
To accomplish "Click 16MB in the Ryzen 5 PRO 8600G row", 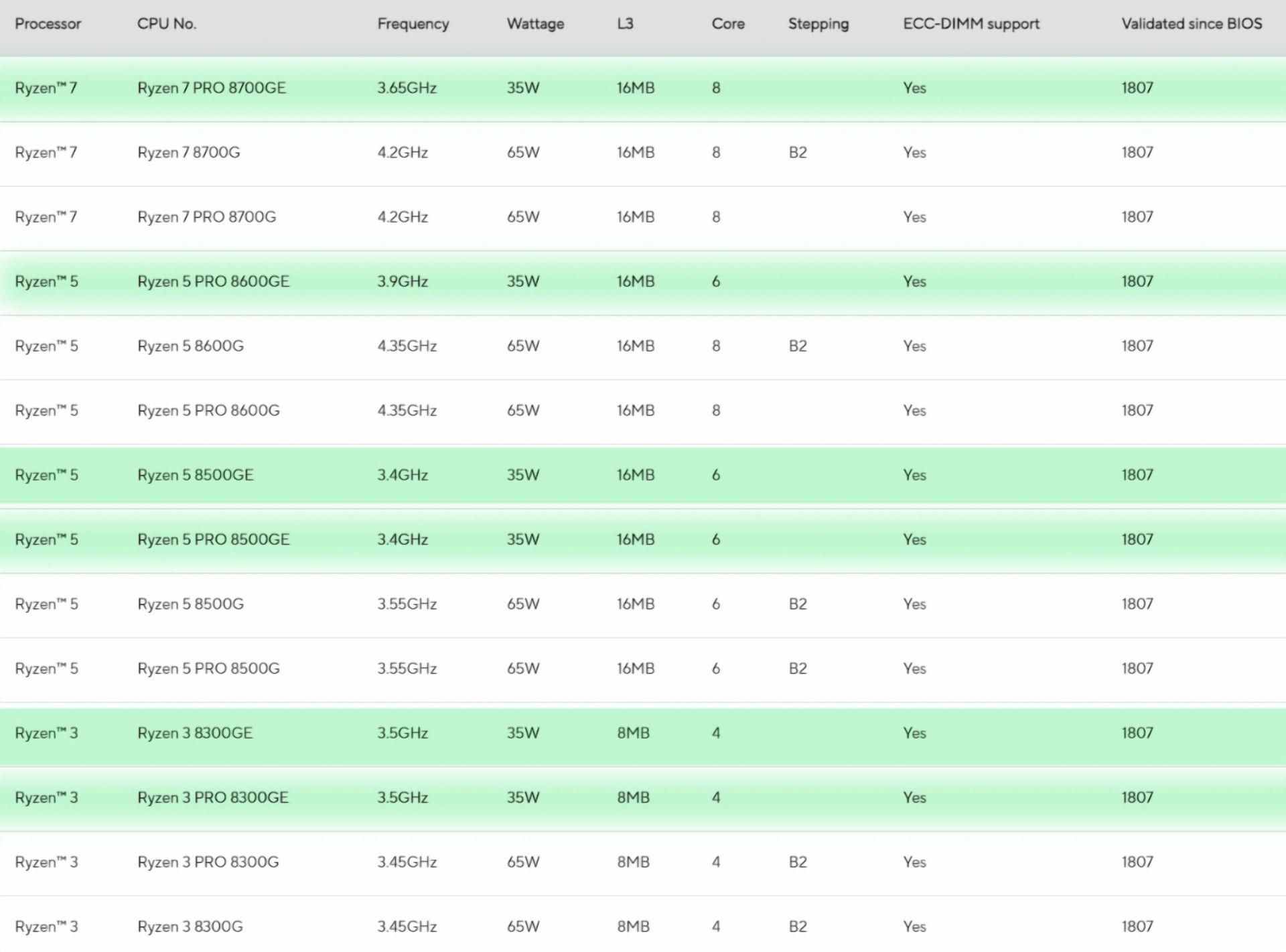I will pos(636,411).
